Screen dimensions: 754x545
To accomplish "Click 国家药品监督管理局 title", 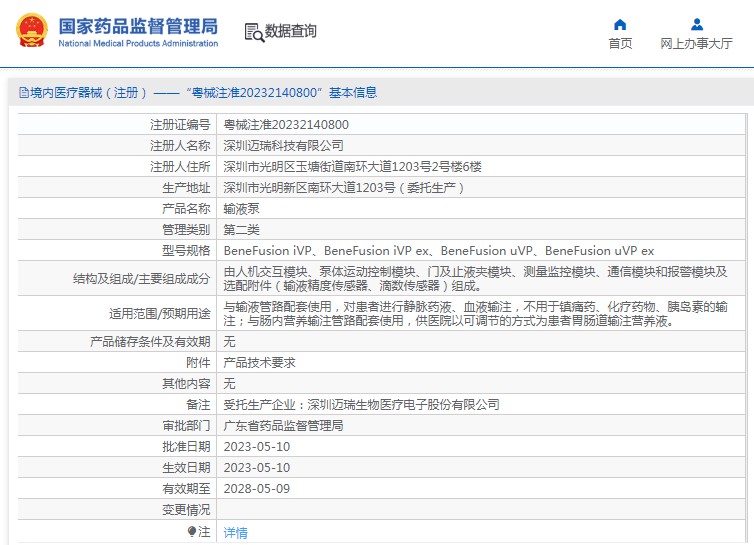I will point(138,26).
